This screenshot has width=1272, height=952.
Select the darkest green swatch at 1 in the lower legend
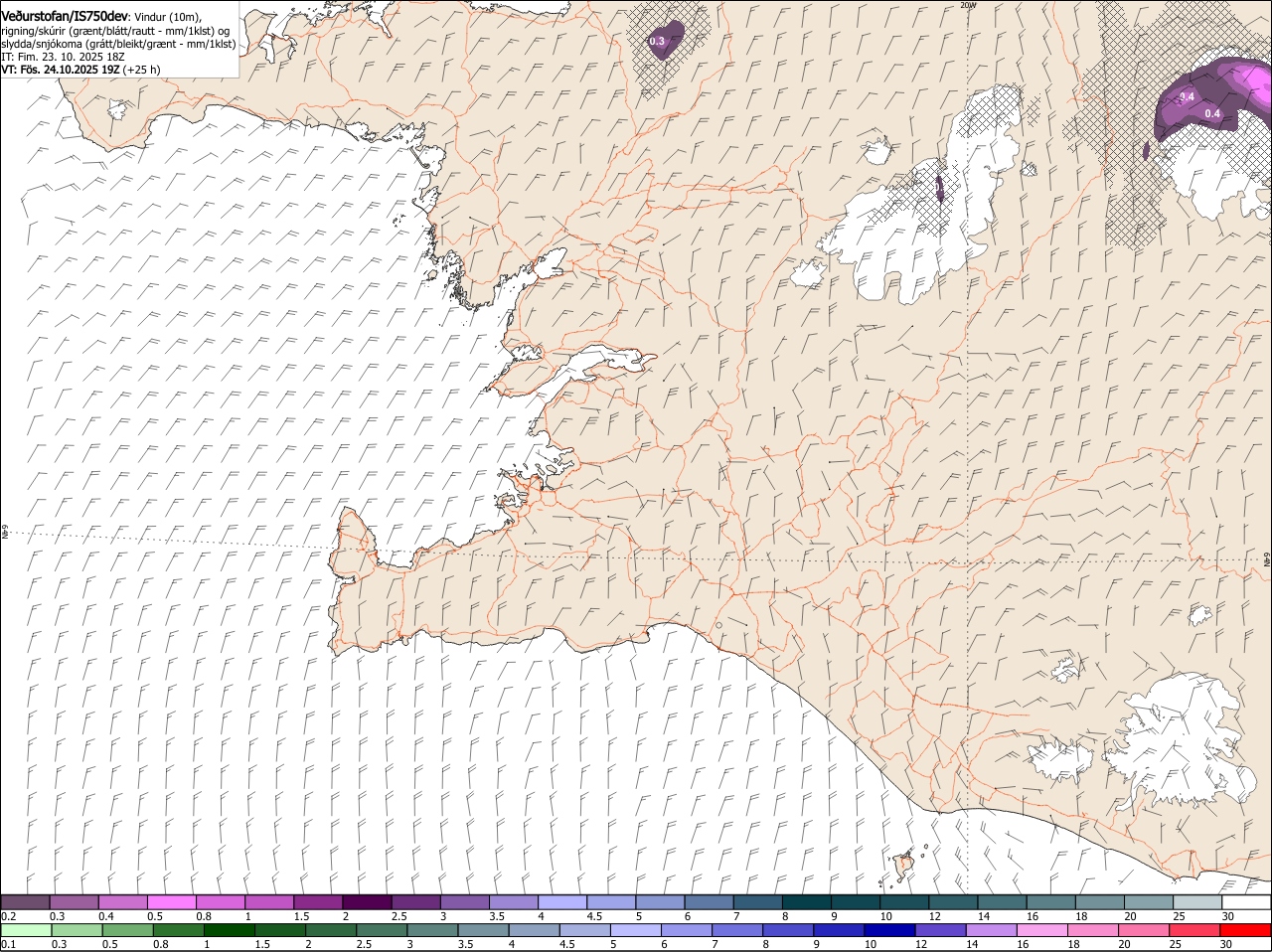[230, 930]
